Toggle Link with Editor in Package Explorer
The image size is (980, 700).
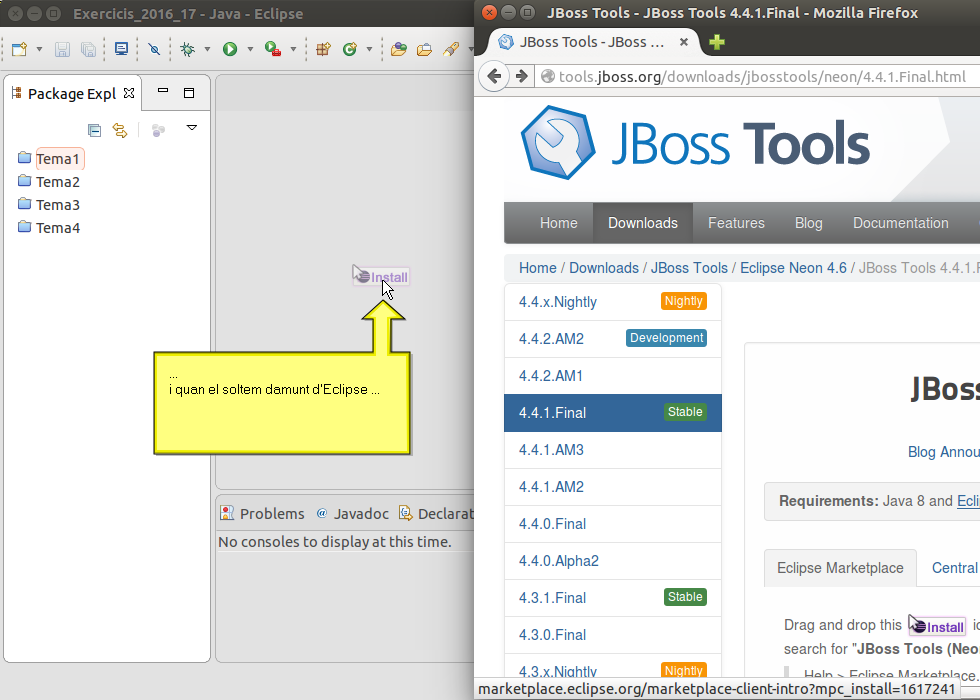(119, 130)
